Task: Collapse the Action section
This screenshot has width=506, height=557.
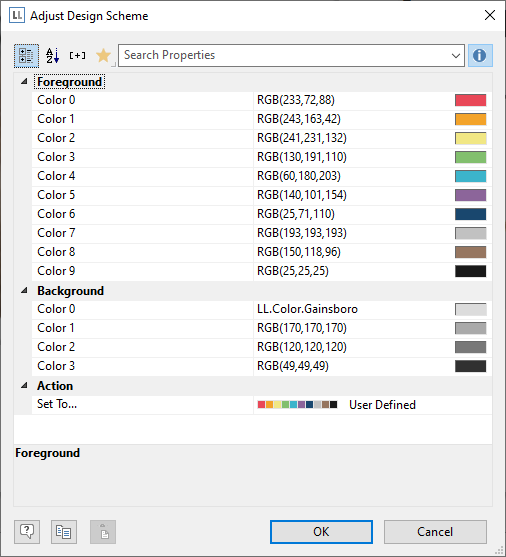Action: tap(24, 385)
